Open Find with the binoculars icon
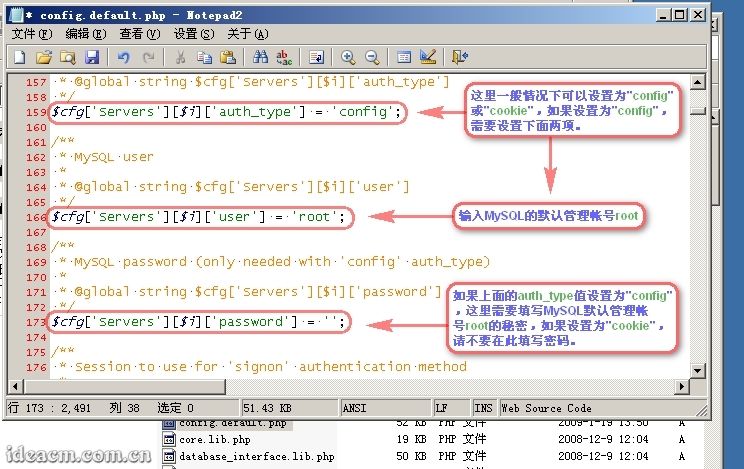Image resolution: width=744 pixels, height=469 pixels. [x=260, y=57]
